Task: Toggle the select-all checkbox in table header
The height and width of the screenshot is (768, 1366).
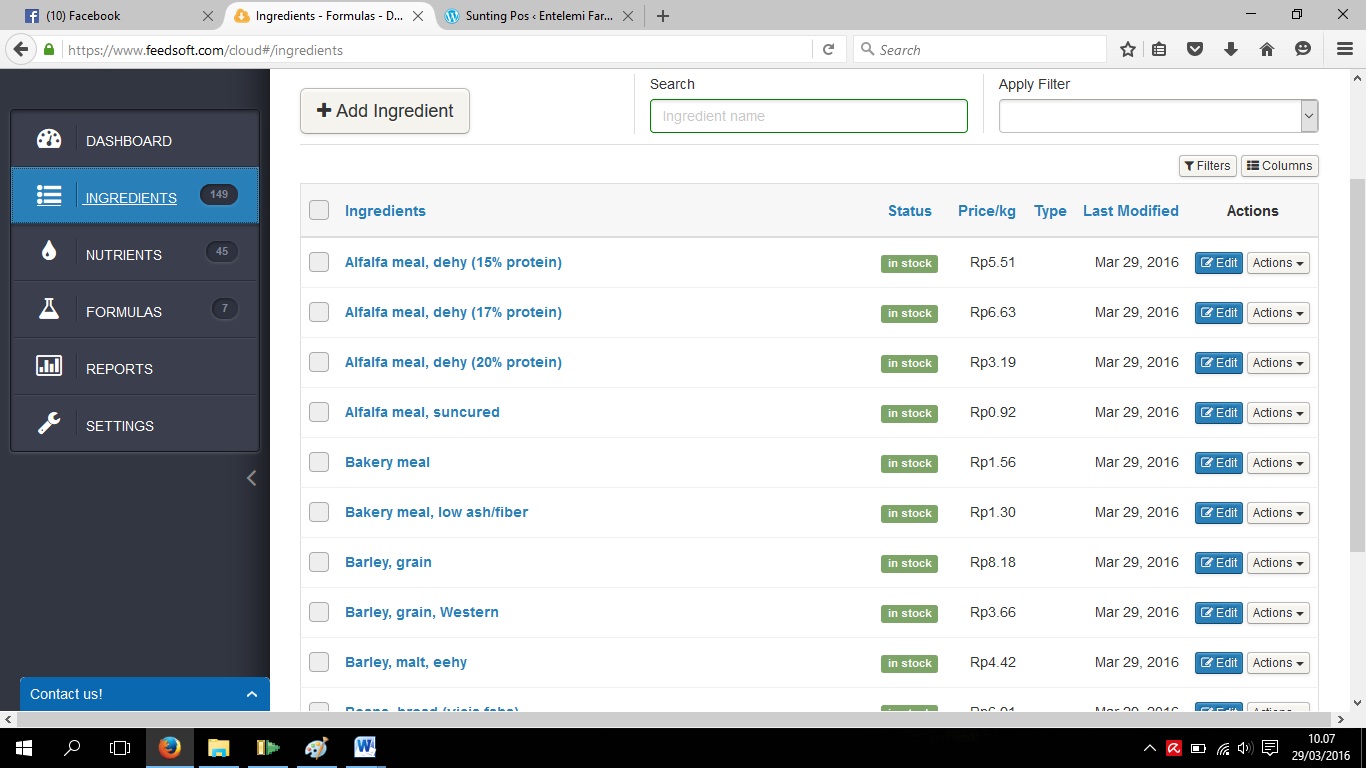Action: 319,210
